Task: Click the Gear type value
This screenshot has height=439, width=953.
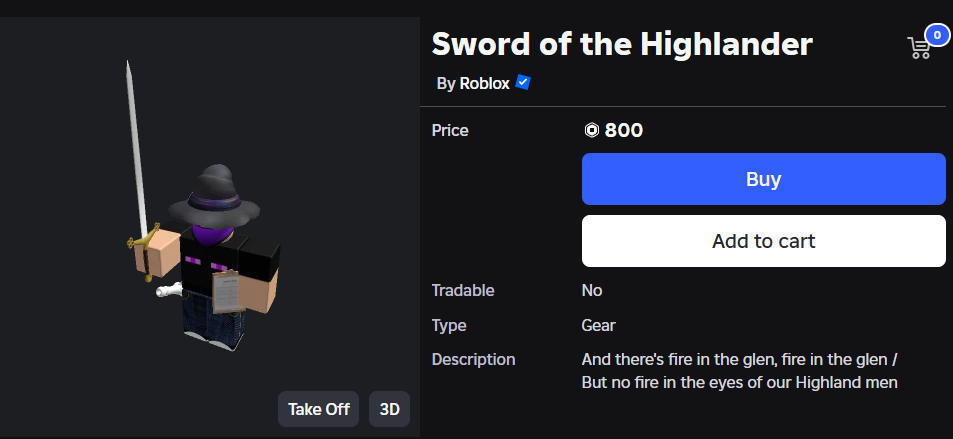Action: tap(598, 325)
